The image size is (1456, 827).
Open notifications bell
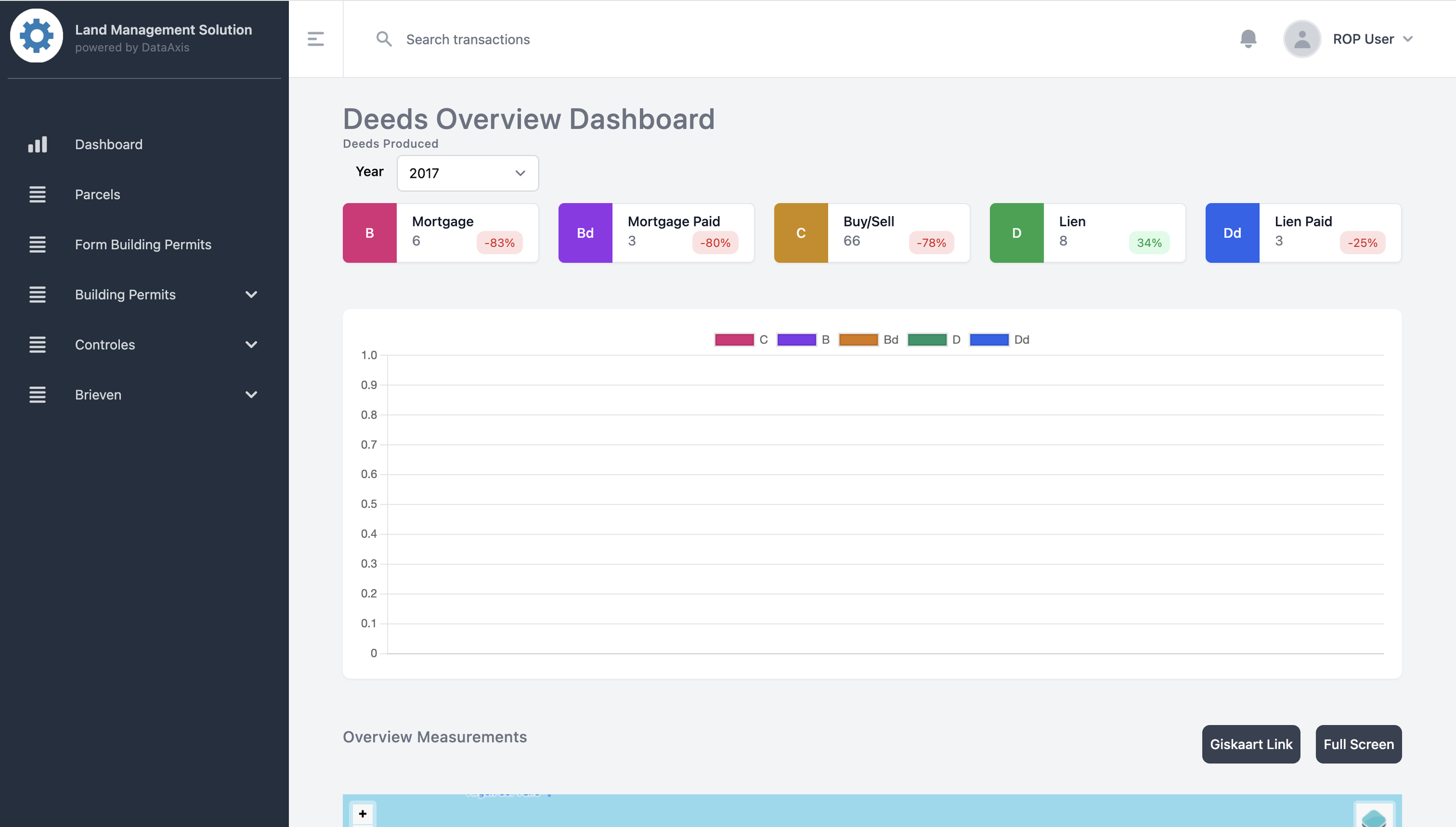point(1248,39)
